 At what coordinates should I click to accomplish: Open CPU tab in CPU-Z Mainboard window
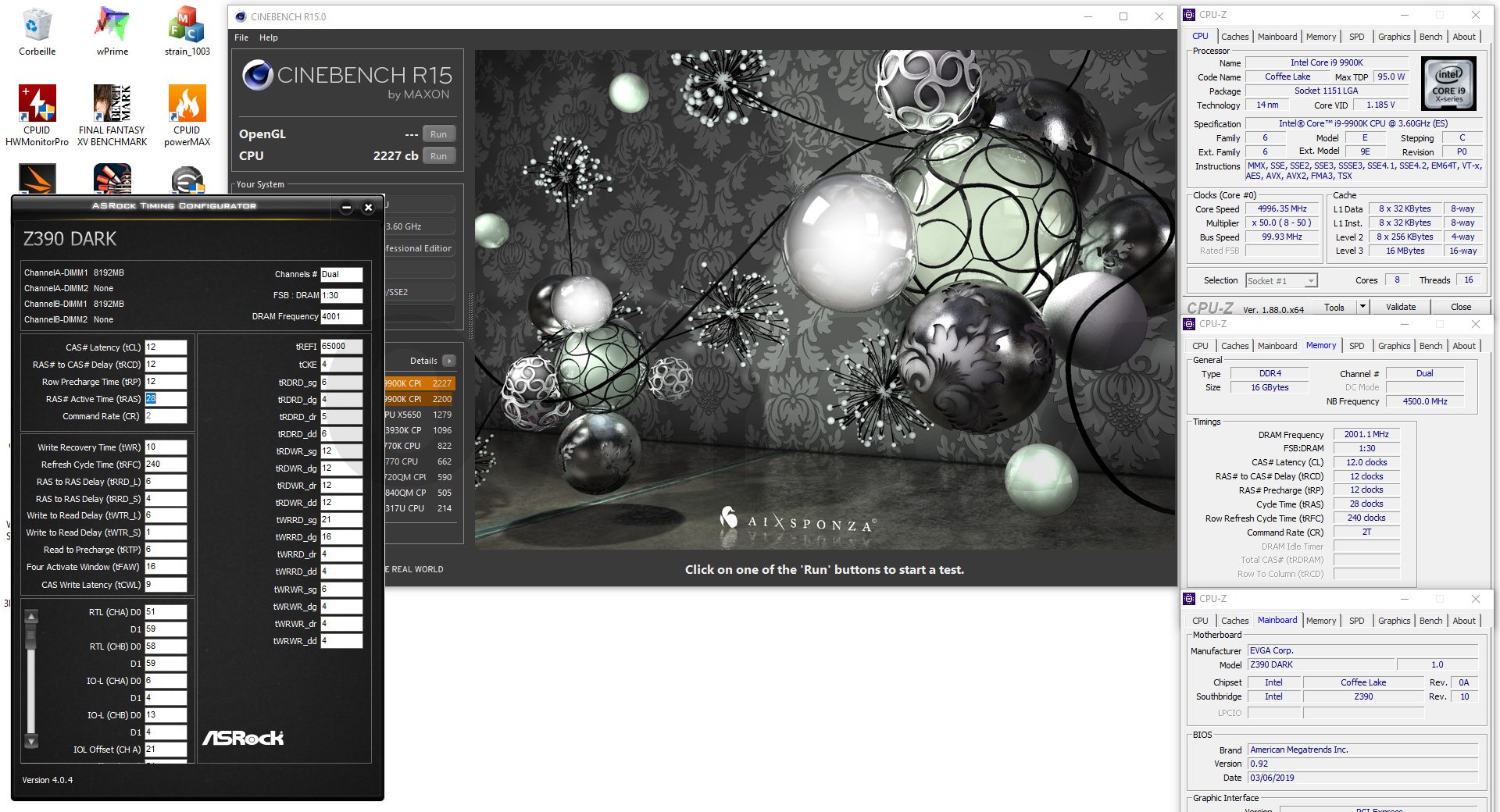[x=1200, y=621]
